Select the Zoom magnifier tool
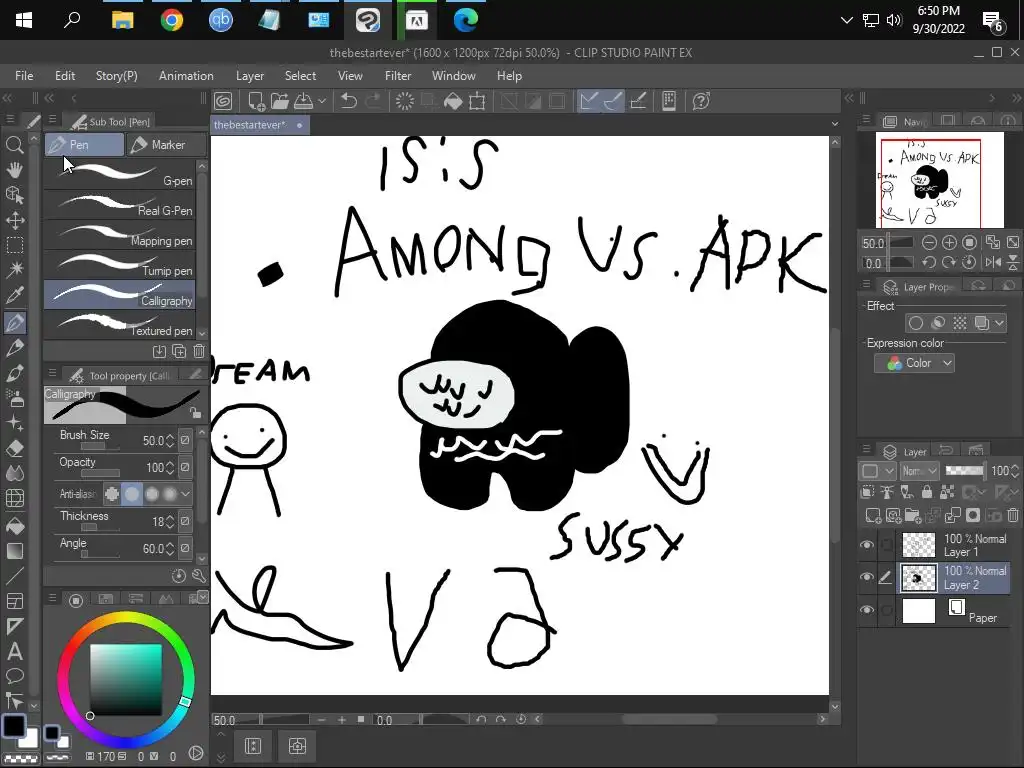1024x768 pixels. [x=14, y=144]
